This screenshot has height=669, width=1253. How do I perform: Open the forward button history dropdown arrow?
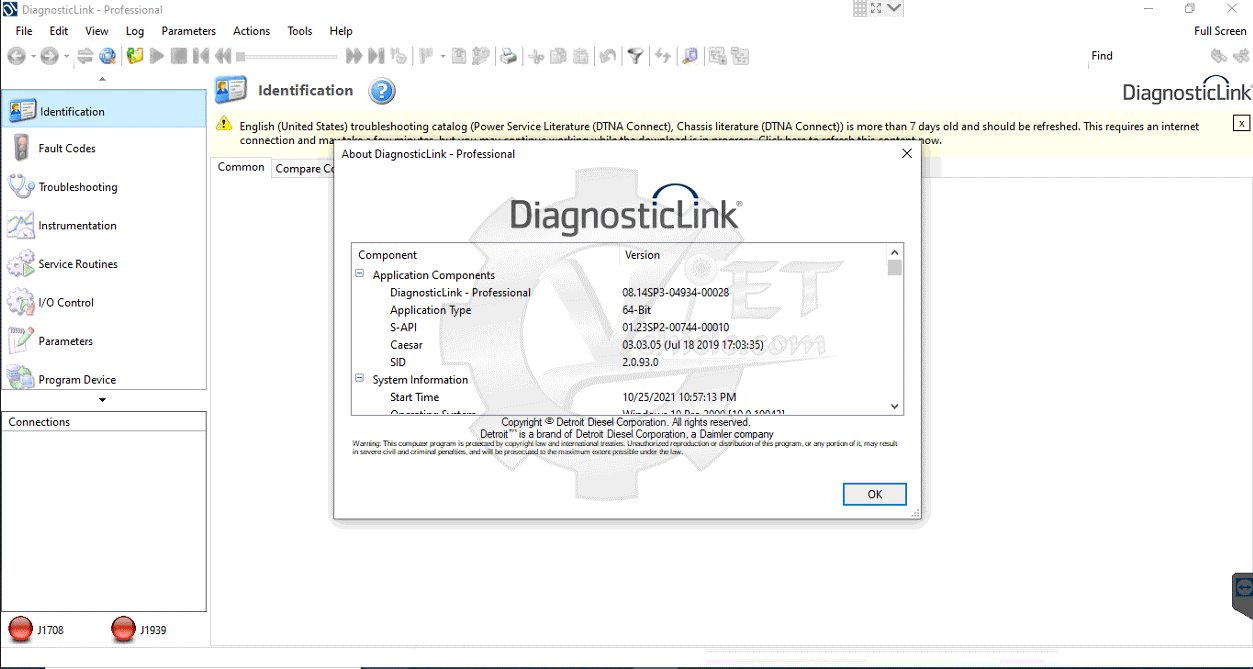[x=66, y=56]
